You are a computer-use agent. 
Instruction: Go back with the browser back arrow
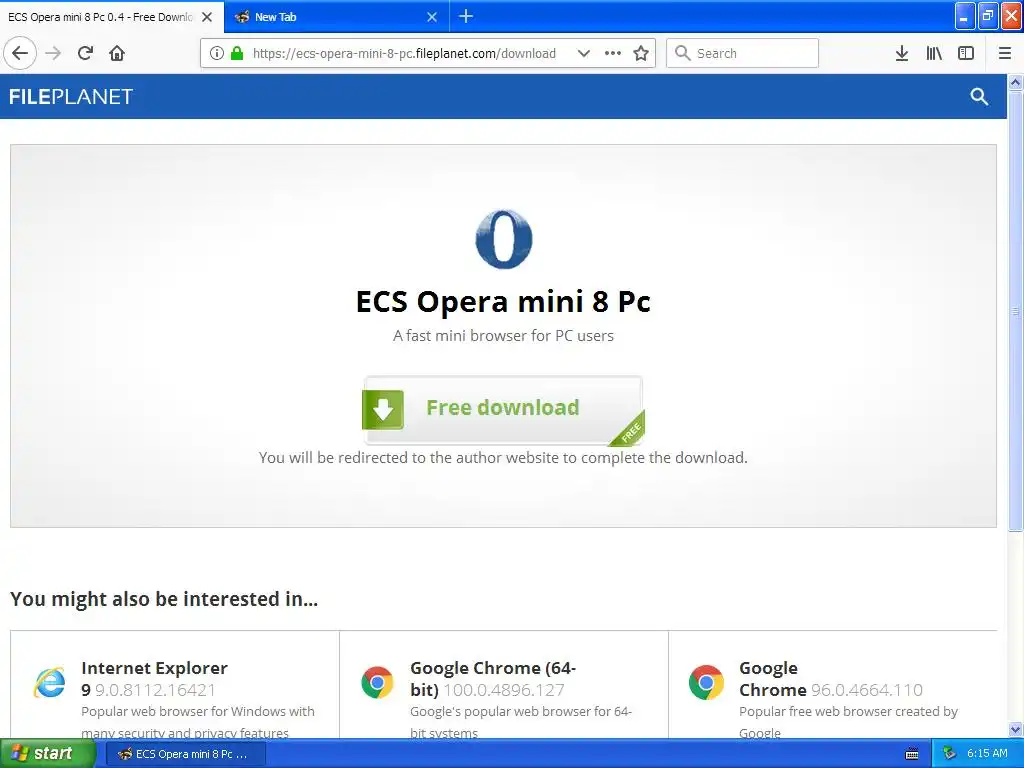click(20, 53)
